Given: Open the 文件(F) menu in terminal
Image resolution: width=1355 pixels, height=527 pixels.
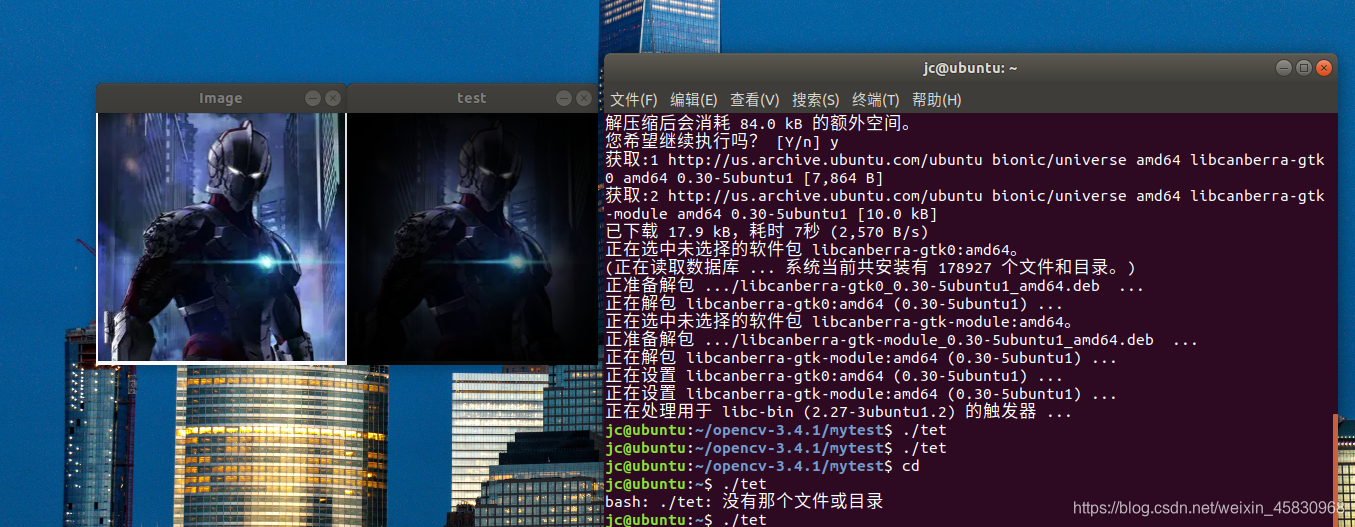Looking at the screenshot, I should tap(634, 100).
